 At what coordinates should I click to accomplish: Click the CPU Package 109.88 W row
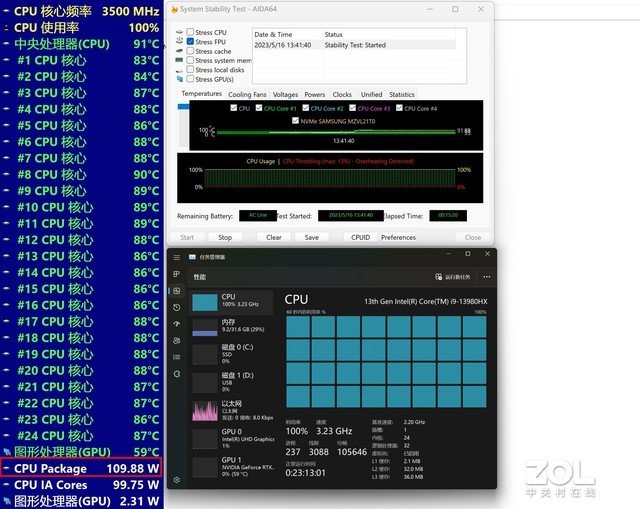point(82,468)
